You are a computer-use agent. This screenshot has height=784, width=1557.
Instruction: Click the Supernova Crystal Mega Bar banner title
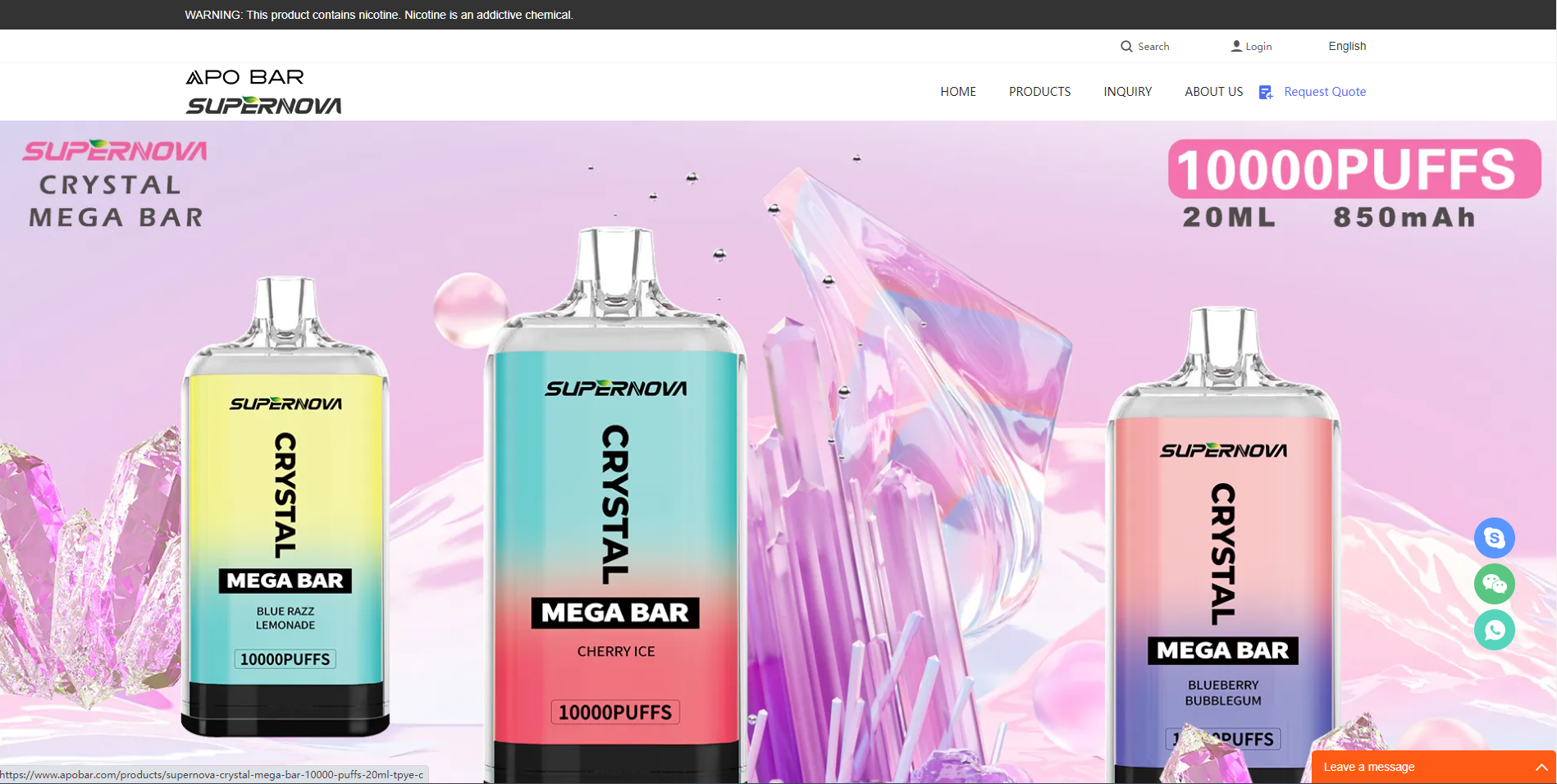click(x=115, y=184)
